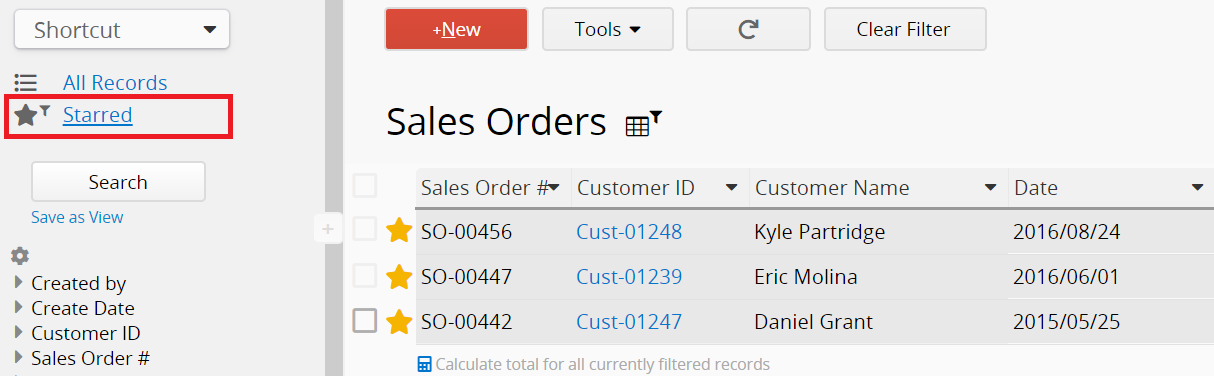1214x376 pixels.
Task: Click the +New button
Action: (456, 29)
